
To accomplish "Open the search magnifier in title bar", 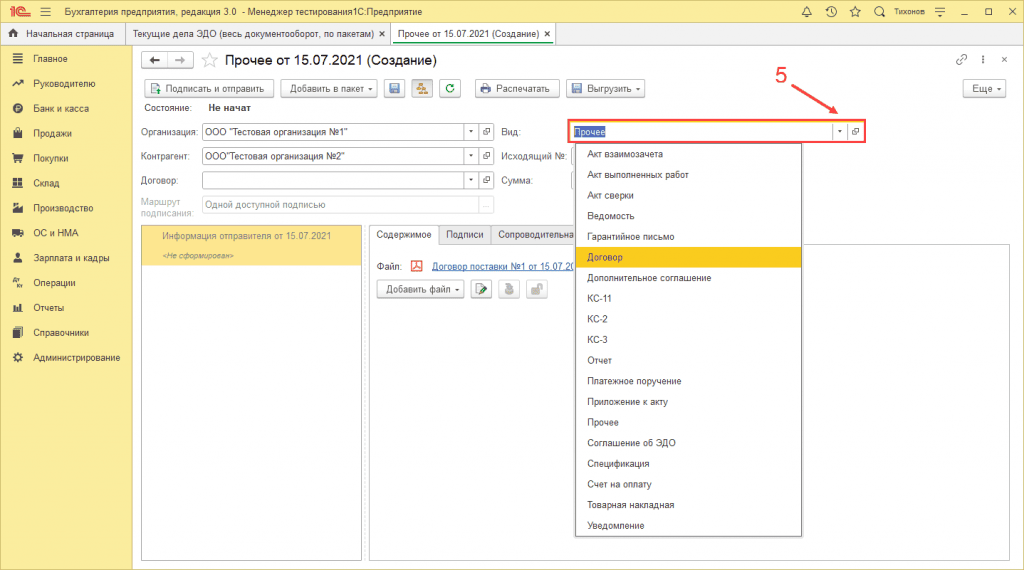I will click(879, 12).
